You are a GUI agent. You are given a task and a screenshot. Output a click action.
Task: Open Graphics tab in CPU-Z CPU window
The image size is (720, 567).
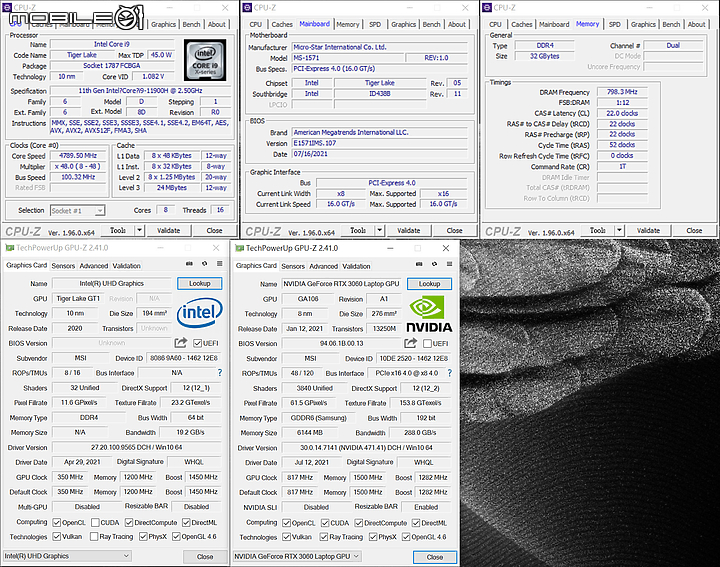tap(163, 24)
